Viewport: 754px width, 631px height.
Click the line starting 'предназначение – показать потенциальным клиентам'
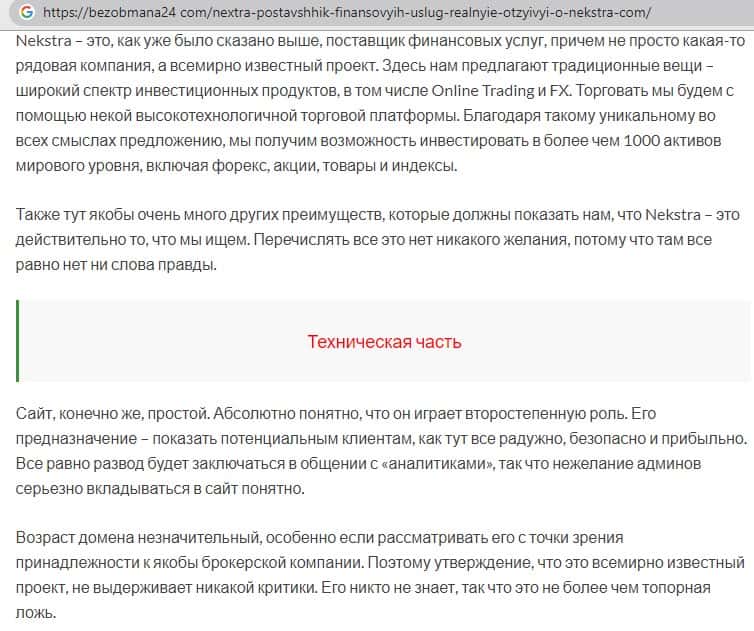pos(381,439)
